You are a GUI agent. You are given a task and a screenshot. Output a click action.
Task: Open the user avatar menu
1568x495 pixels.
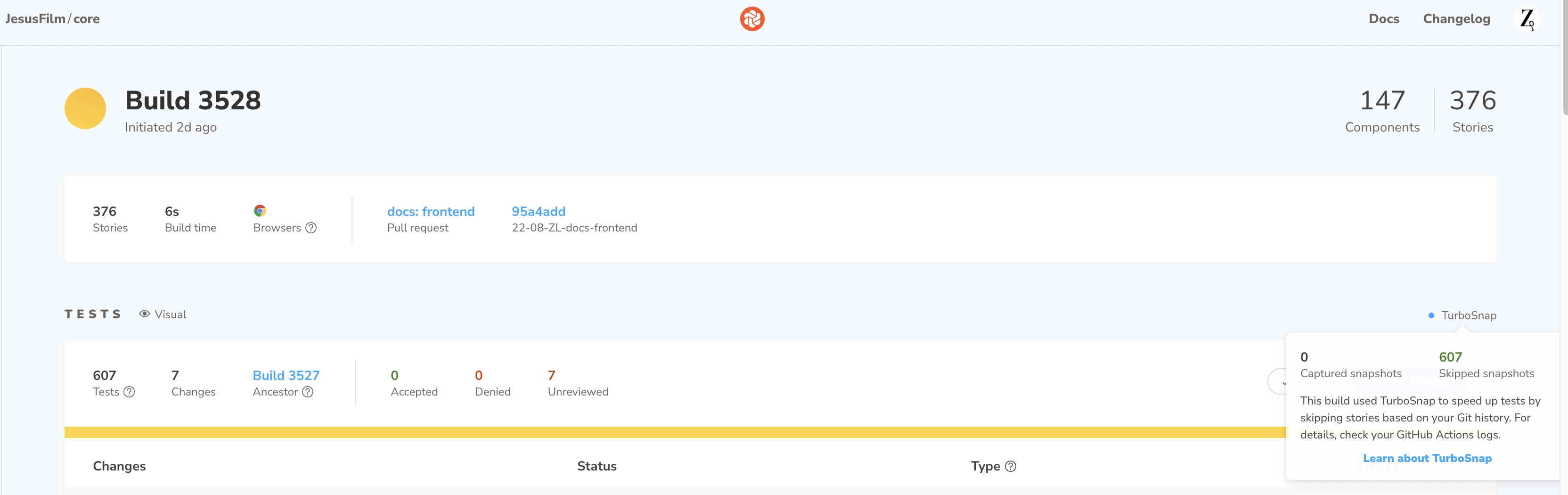(1527, 19)
